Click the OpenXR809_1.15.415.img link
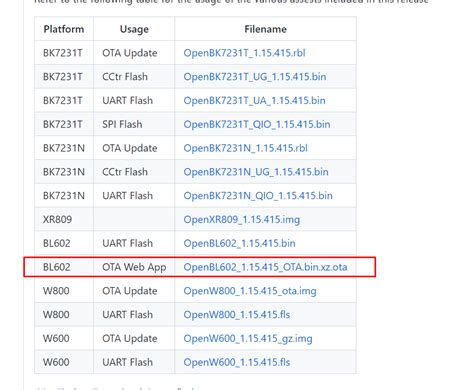 pyautogui.click(x=242, y=220)
